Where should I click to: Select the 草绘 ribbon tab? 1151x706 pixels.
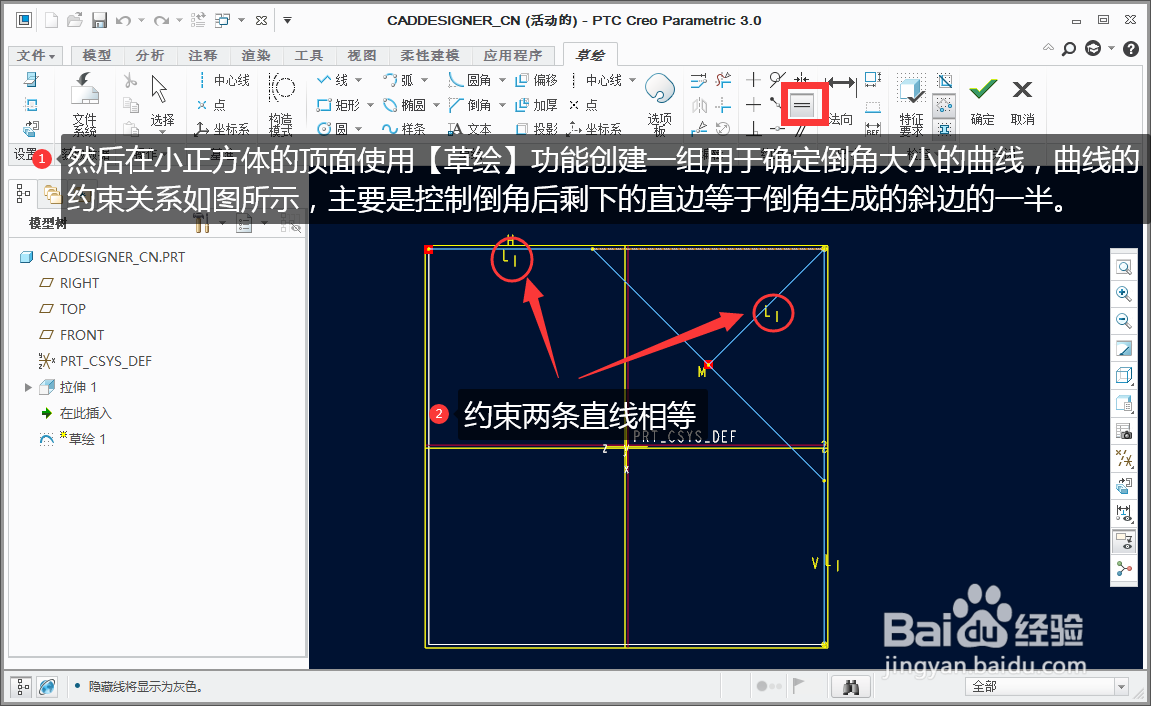[x=590, y=55]
